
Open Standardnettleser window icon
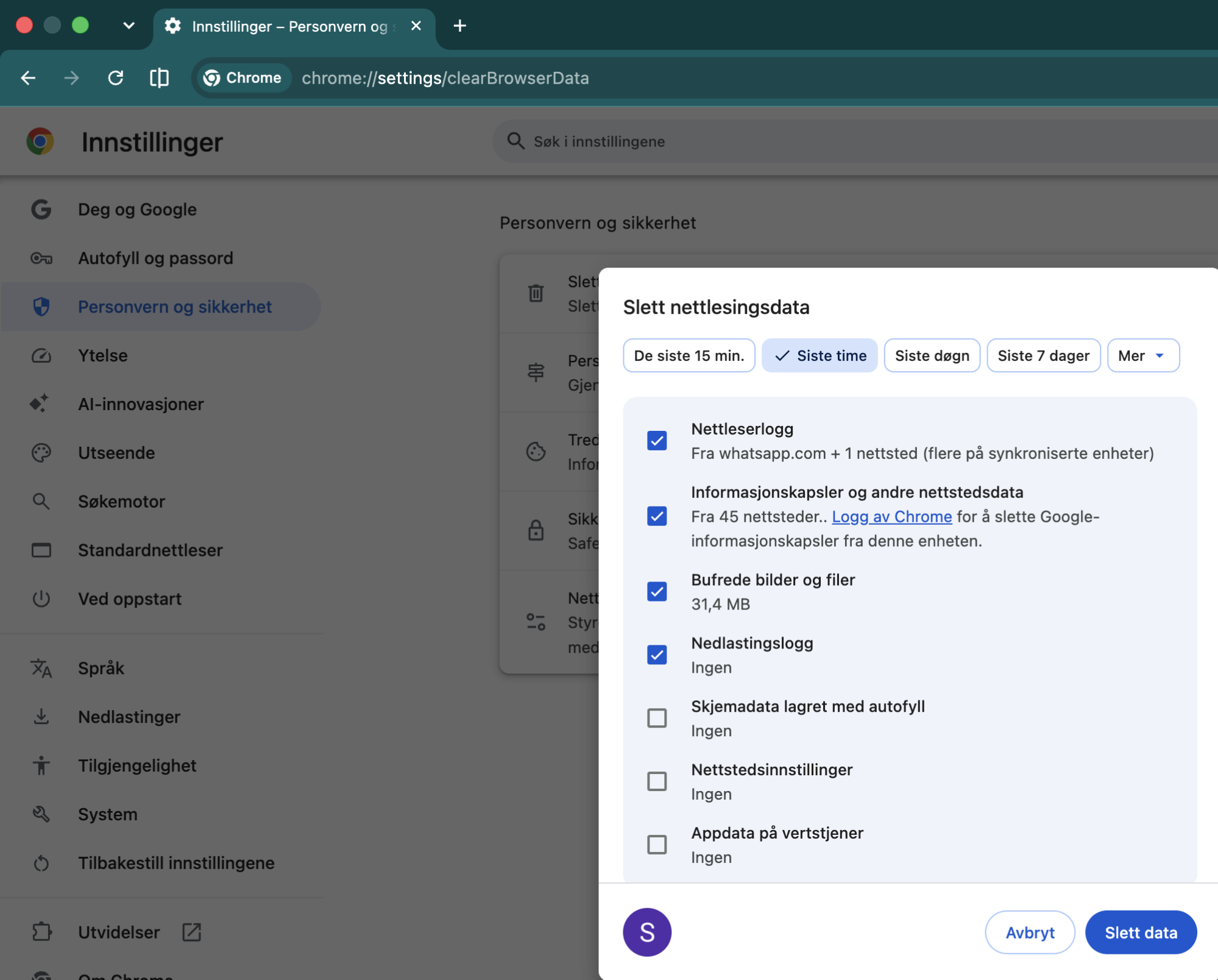pos(41,550)
